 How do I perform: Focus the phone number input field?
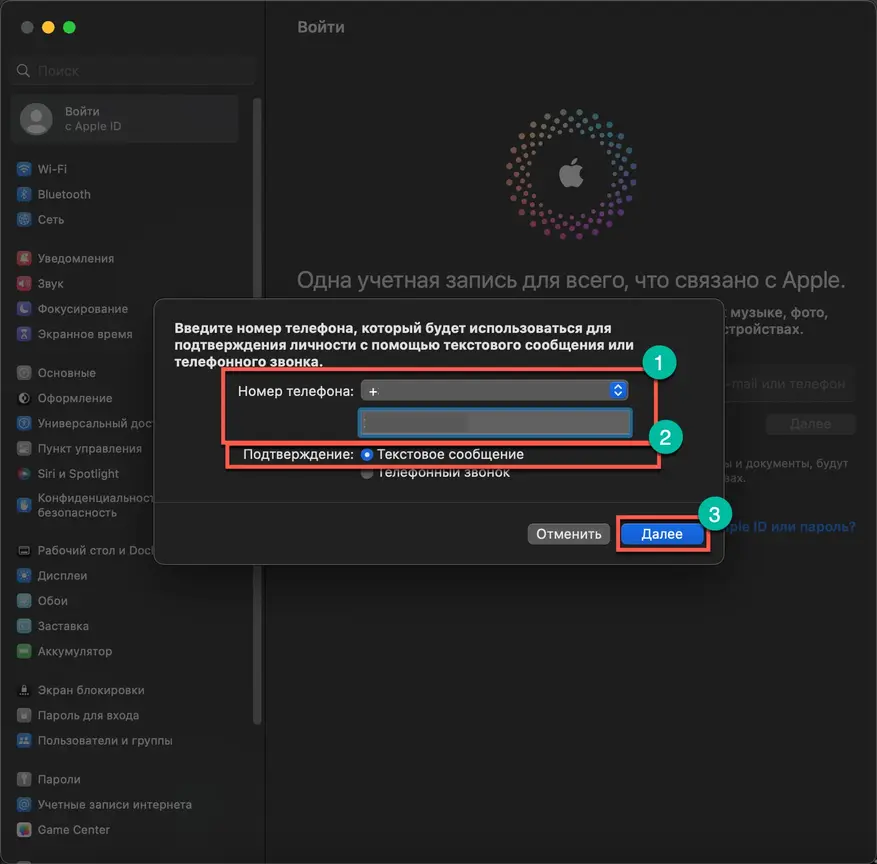(x=495, y=422)
